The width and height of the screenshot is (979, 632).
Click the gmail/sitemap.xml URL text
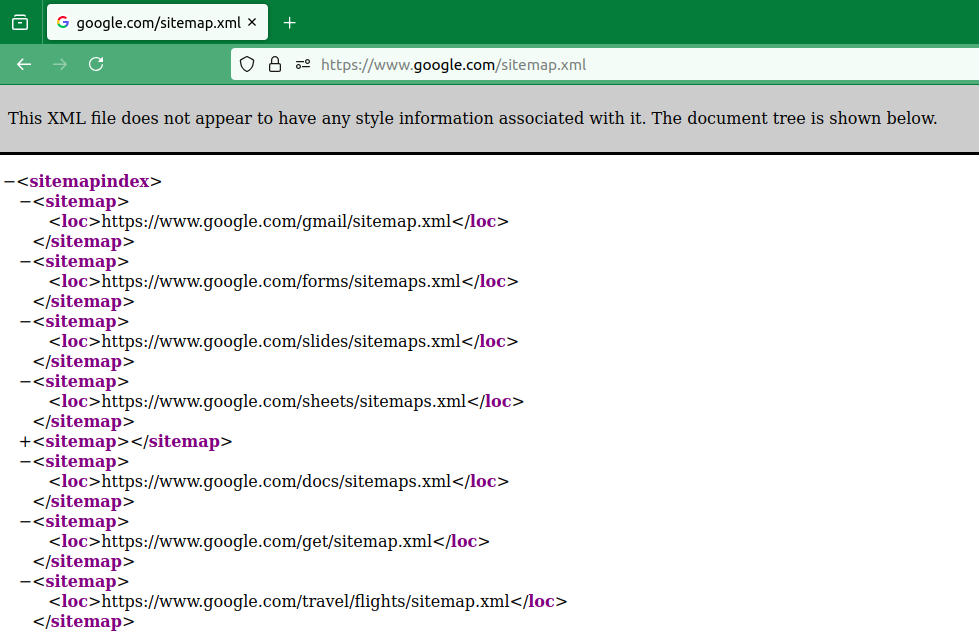[276, 222]
